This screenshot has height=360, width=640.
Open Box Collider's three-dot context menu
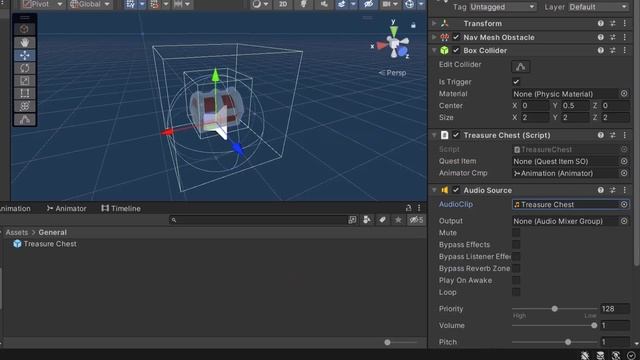(x=625, y=51)
